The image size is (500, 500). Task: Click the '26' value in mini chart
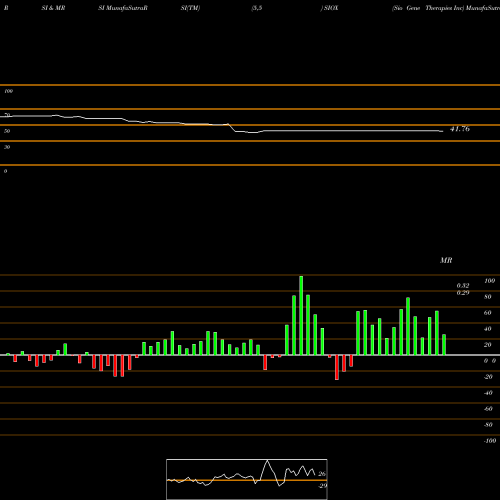tap(322, 474)
